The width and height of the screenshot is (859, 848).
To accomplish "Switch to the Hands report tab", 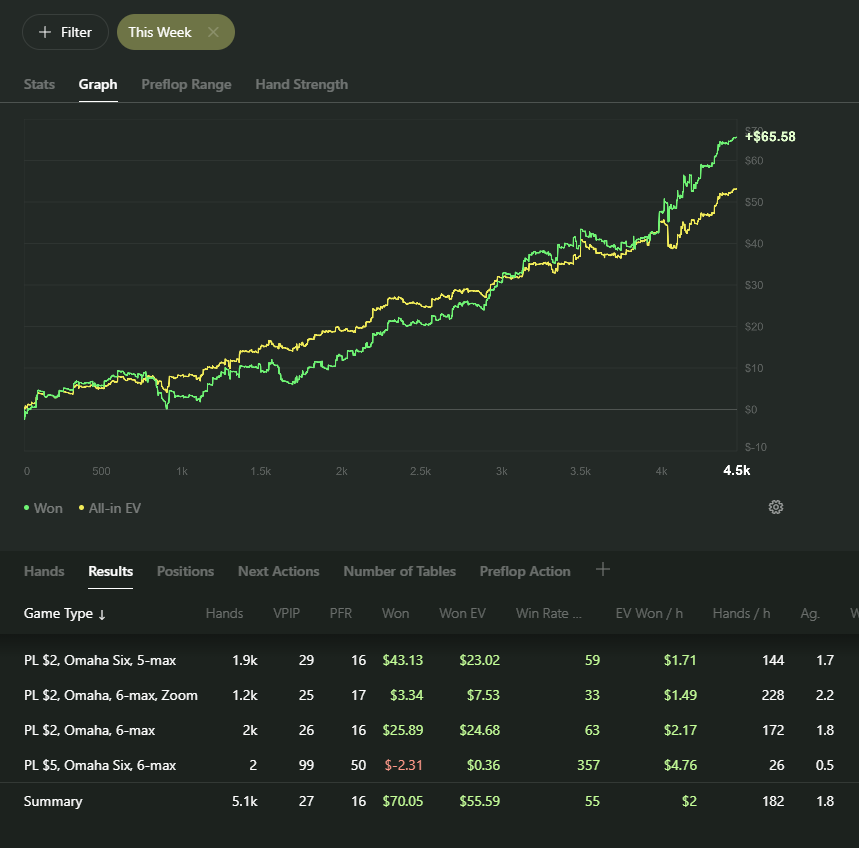I will click(44, 572).
